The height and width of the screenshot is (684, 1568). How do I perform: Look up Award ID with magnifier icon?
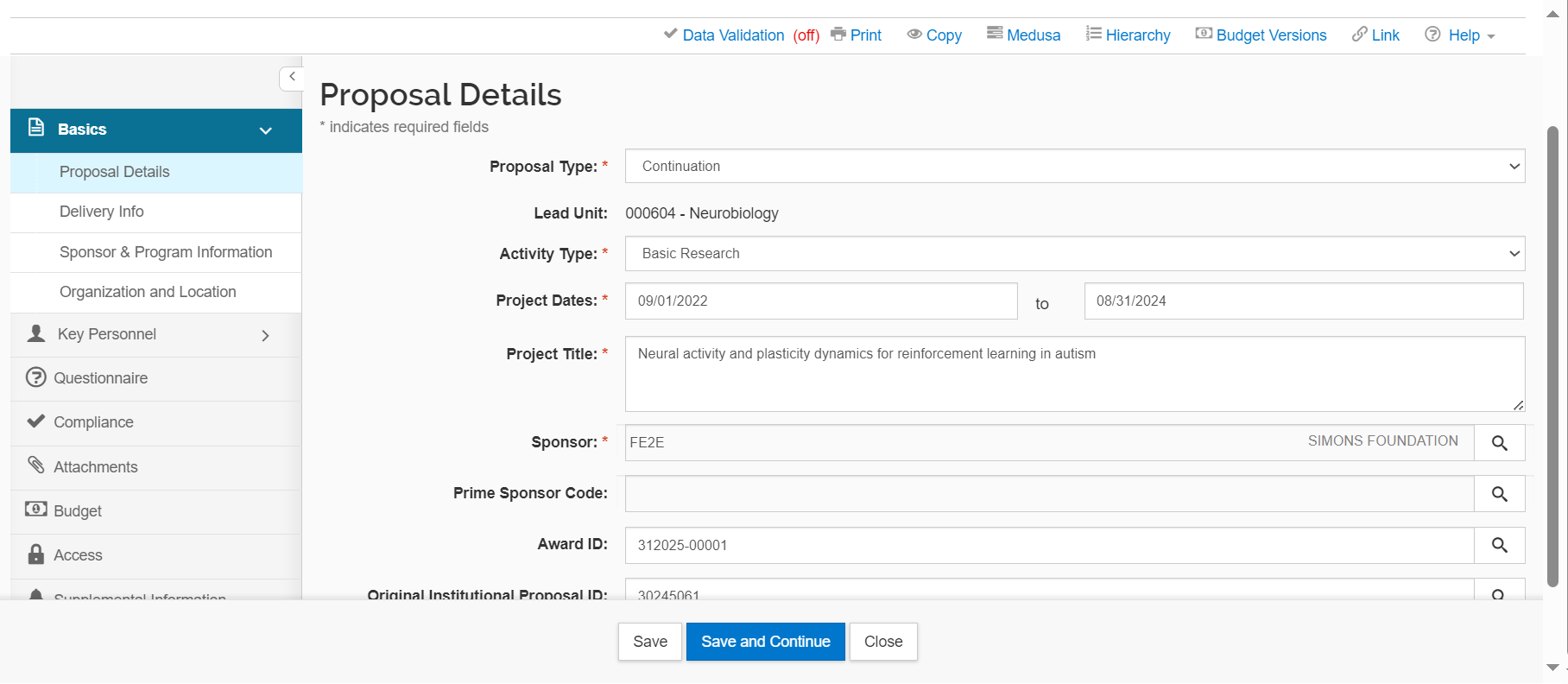coord(1500,545)
